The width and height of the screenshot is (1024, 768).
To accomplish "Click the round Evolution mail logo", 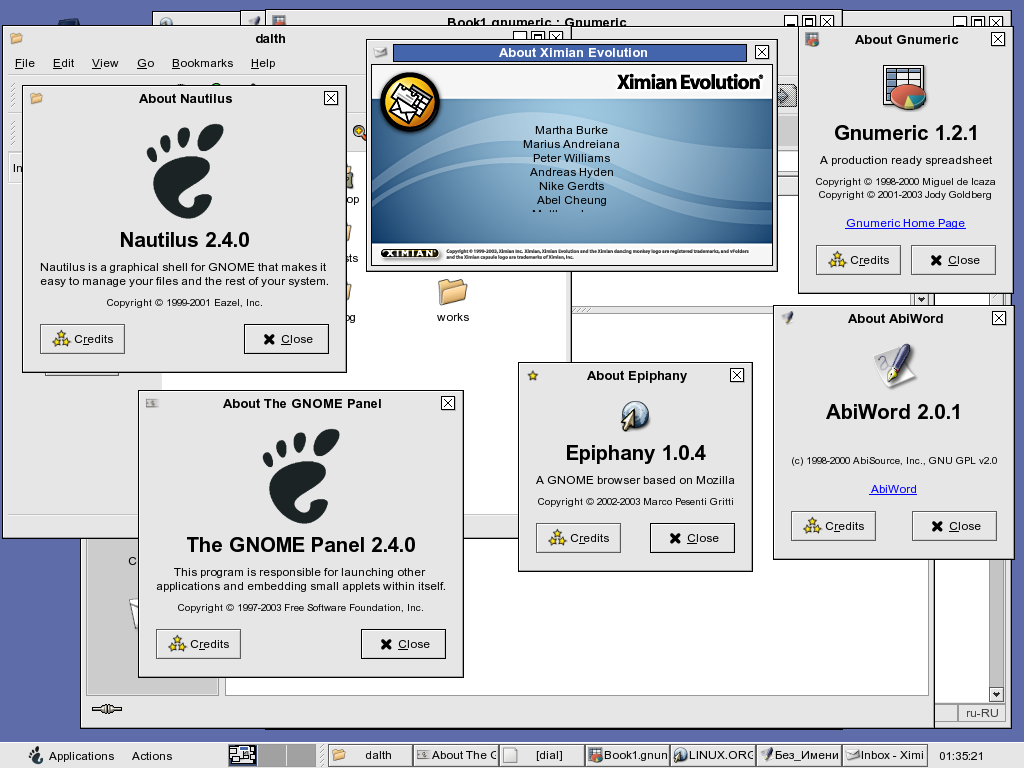I will click(410, 102).
